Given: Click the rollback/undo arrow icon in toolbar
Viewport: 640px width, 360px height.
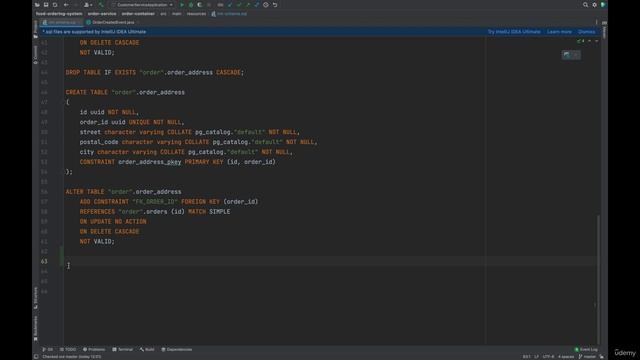Looking at the screenshot, I should pyautogui.click(x=275, y=5).
